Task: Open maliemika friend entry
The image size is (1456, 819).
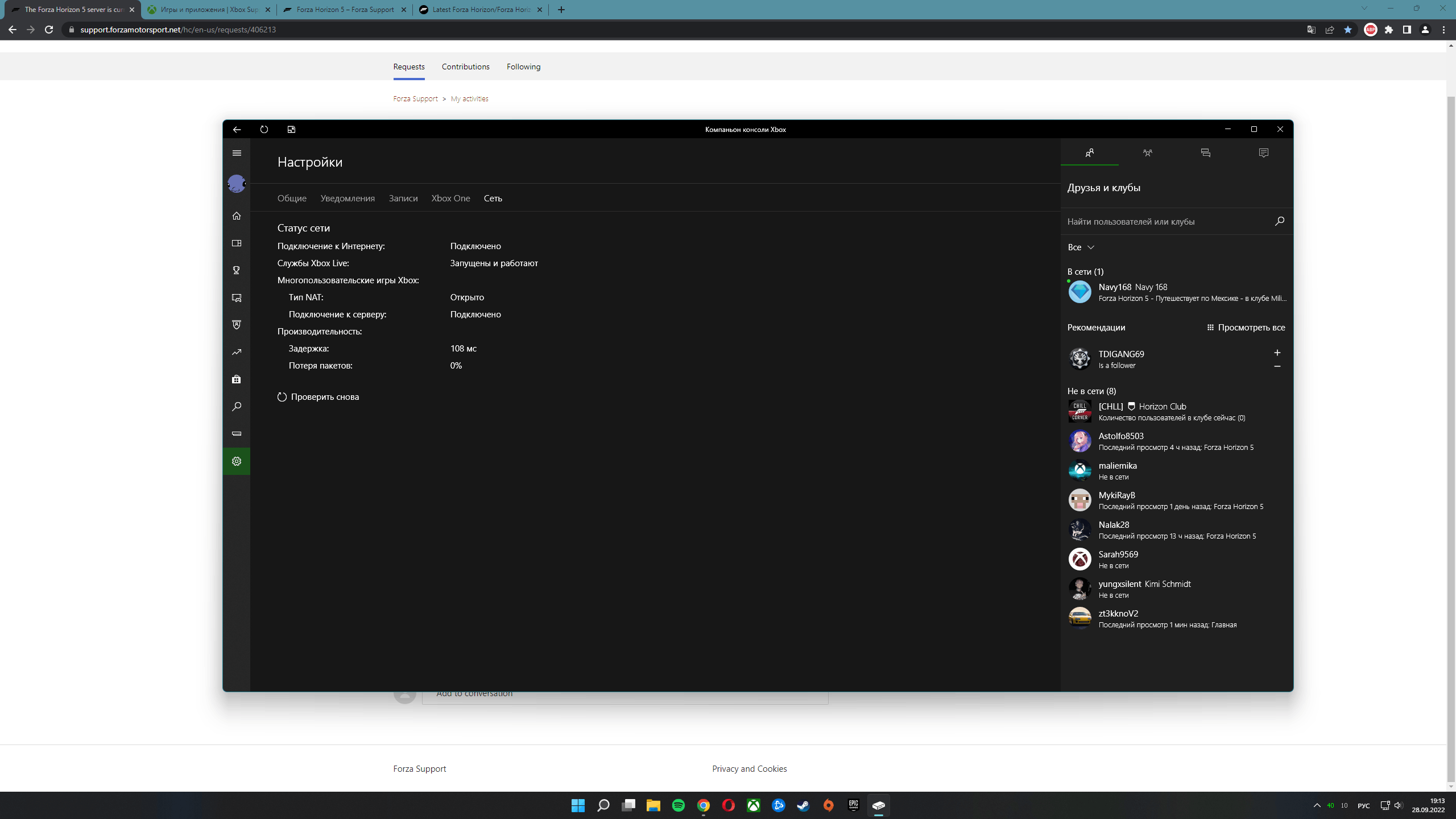Action: [x=1177, y=471]
